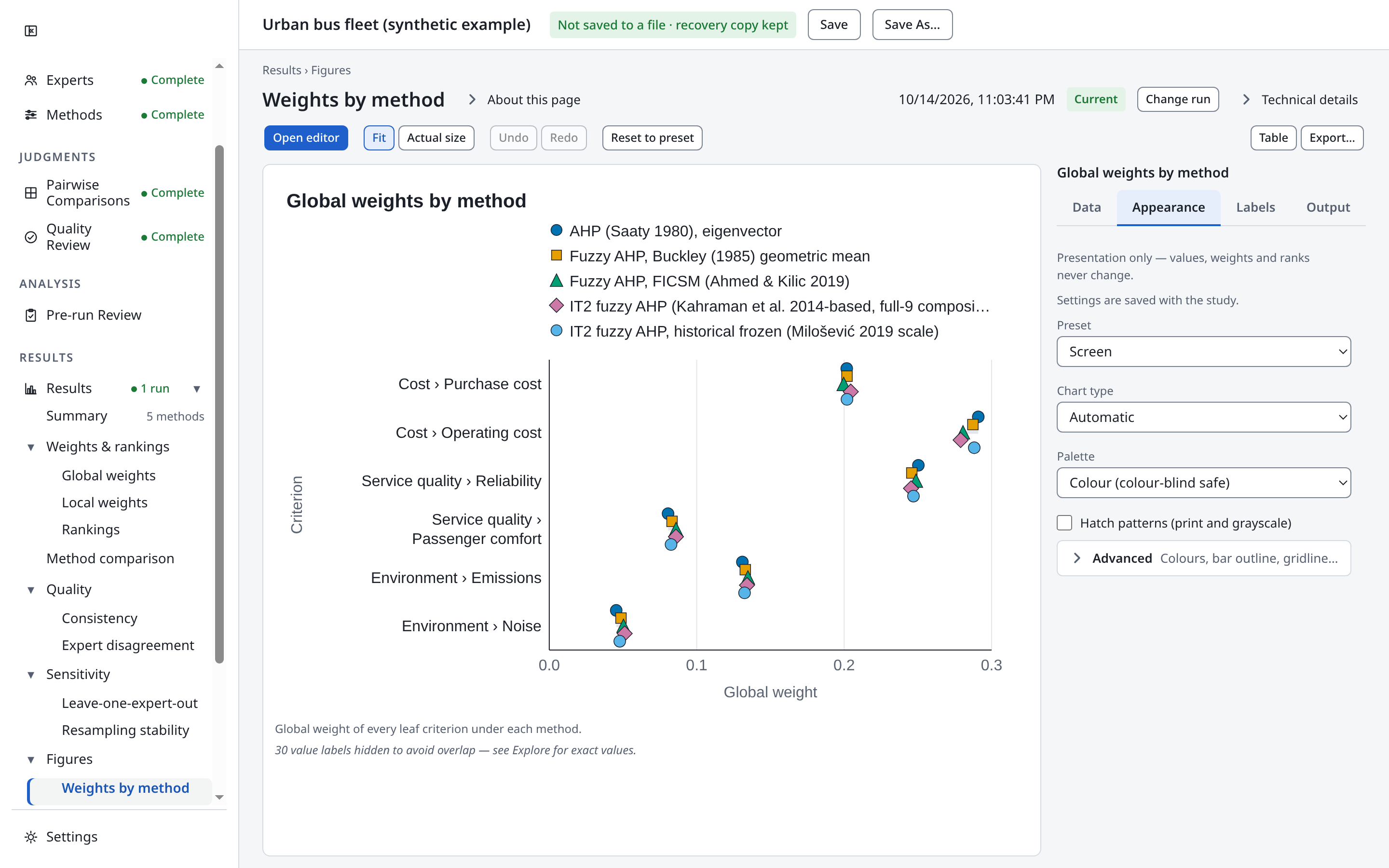Switch to the Labels tab
The width and height of the screenshot is (1389, 868).
point(1255,207)
